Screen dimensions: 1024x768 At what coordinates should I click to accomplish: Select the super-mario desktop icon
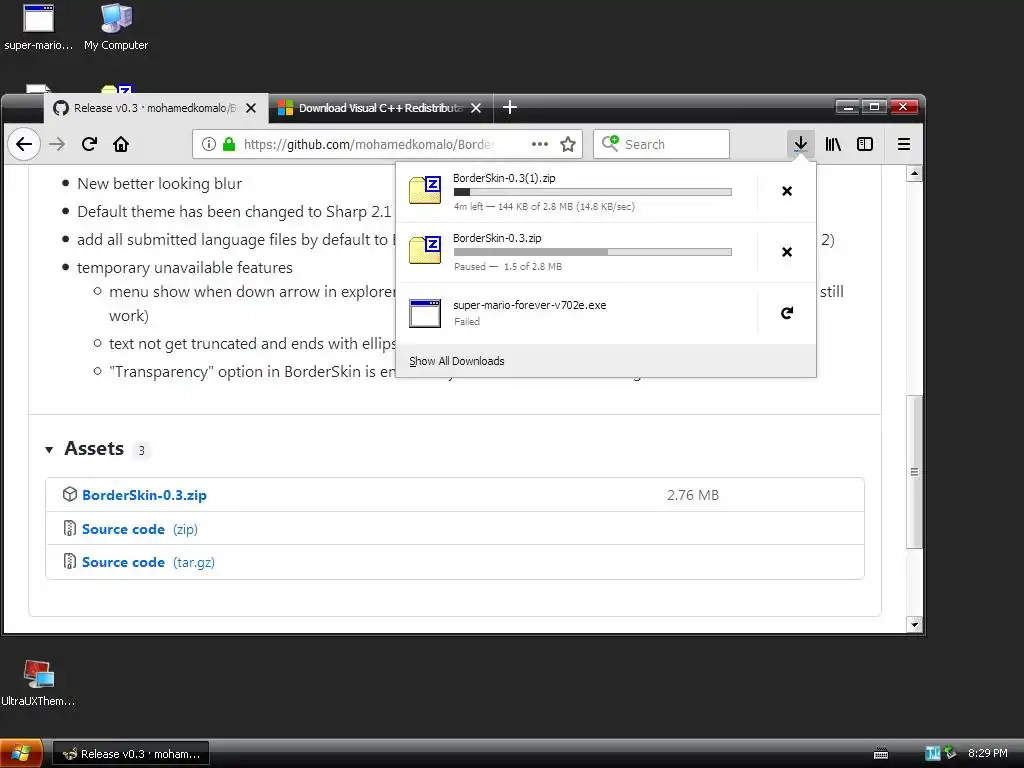tap(39, 27)
